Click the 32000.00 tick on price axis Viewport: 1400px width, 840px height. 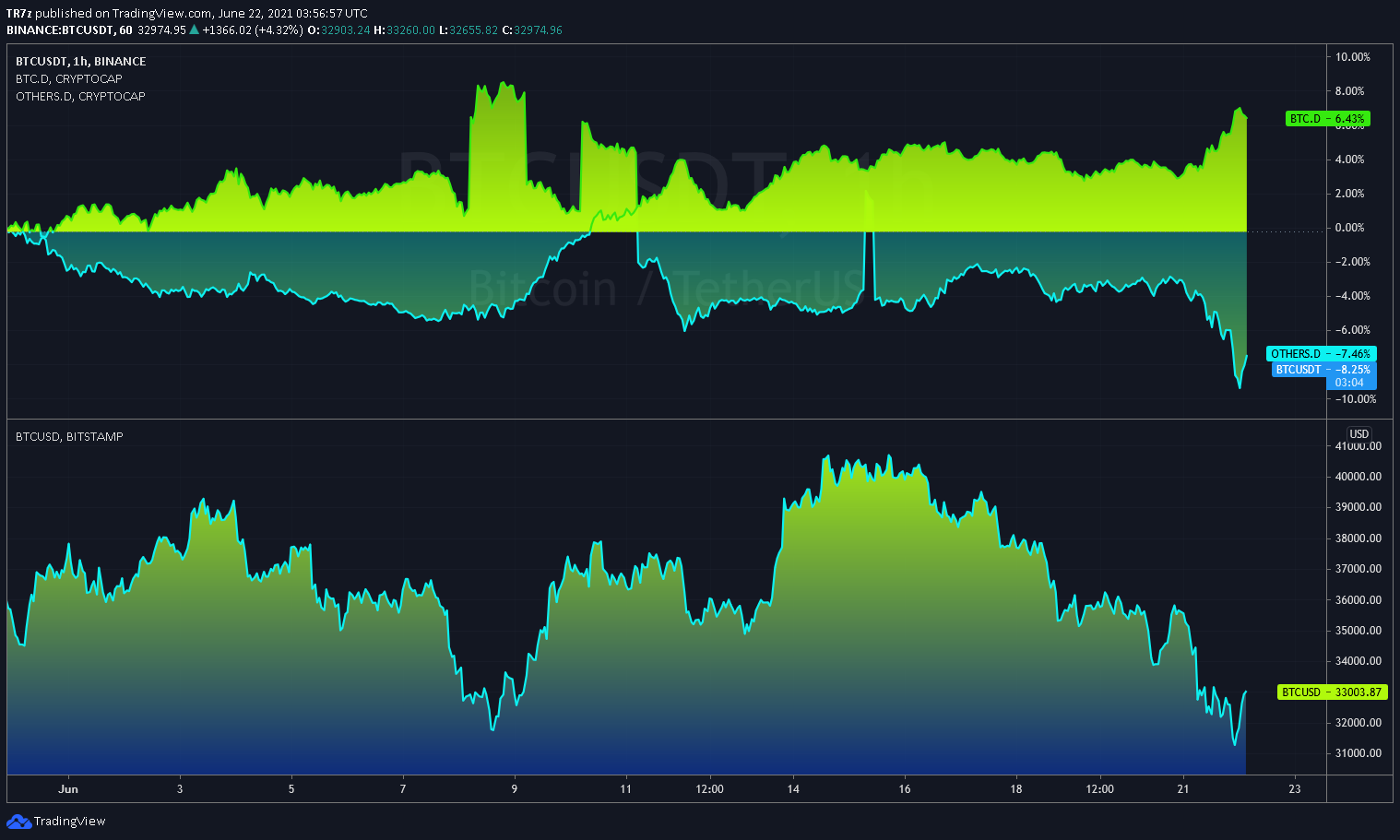pyautogui.click(x=1358, y=723)
